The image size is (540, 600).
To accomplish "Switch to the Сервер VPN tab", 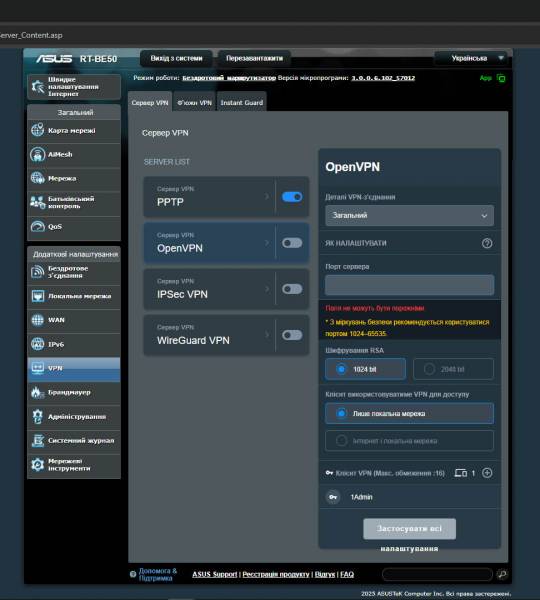I will 150,102.
